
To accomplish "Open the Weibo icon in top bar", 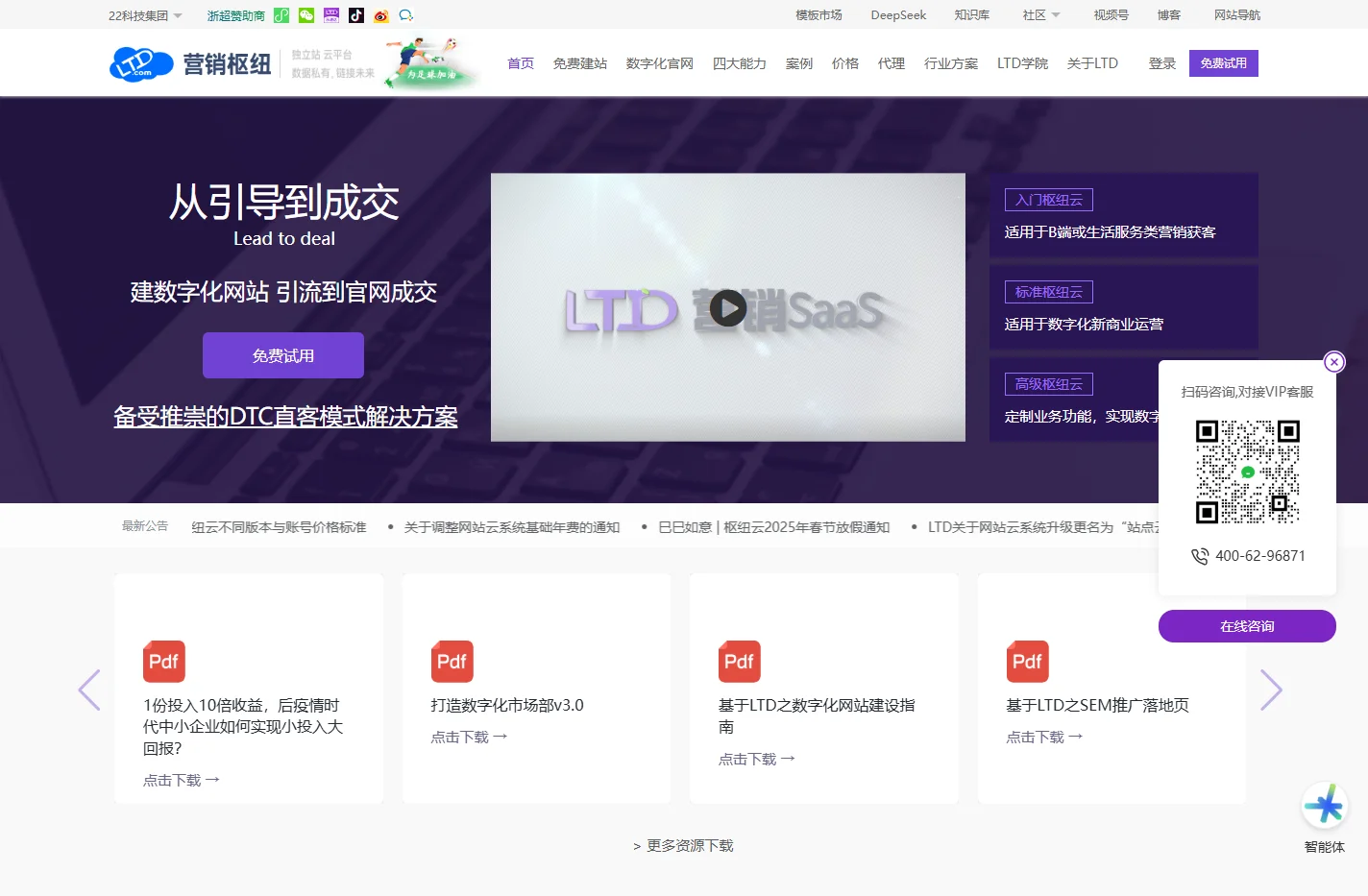I will click(381, 15).
